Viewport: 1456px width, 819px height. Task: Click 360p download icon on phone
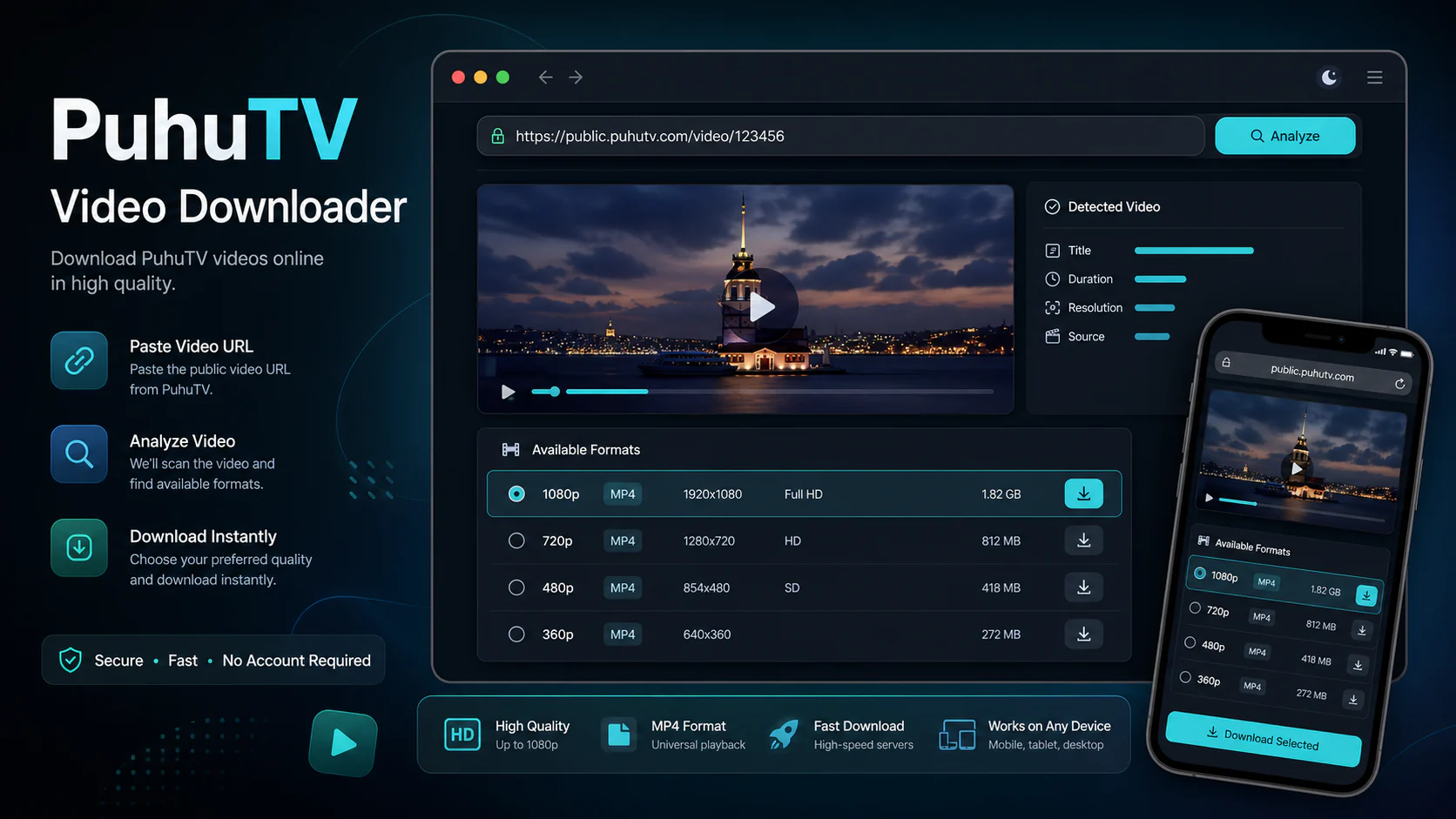[1353, 699]
